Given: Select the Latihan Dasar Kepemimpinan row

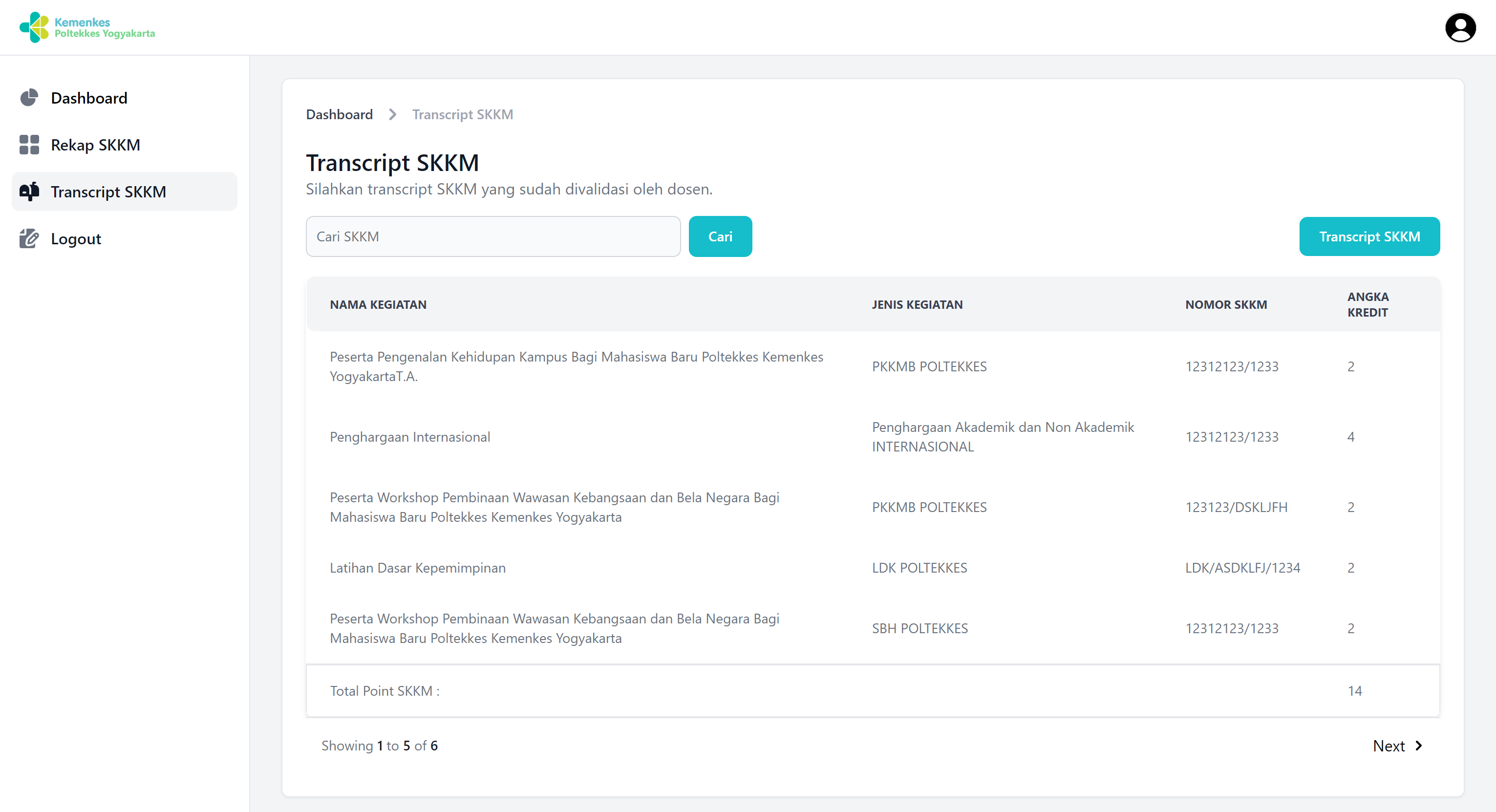Looking at the screenshot, I should pos(418,567).
